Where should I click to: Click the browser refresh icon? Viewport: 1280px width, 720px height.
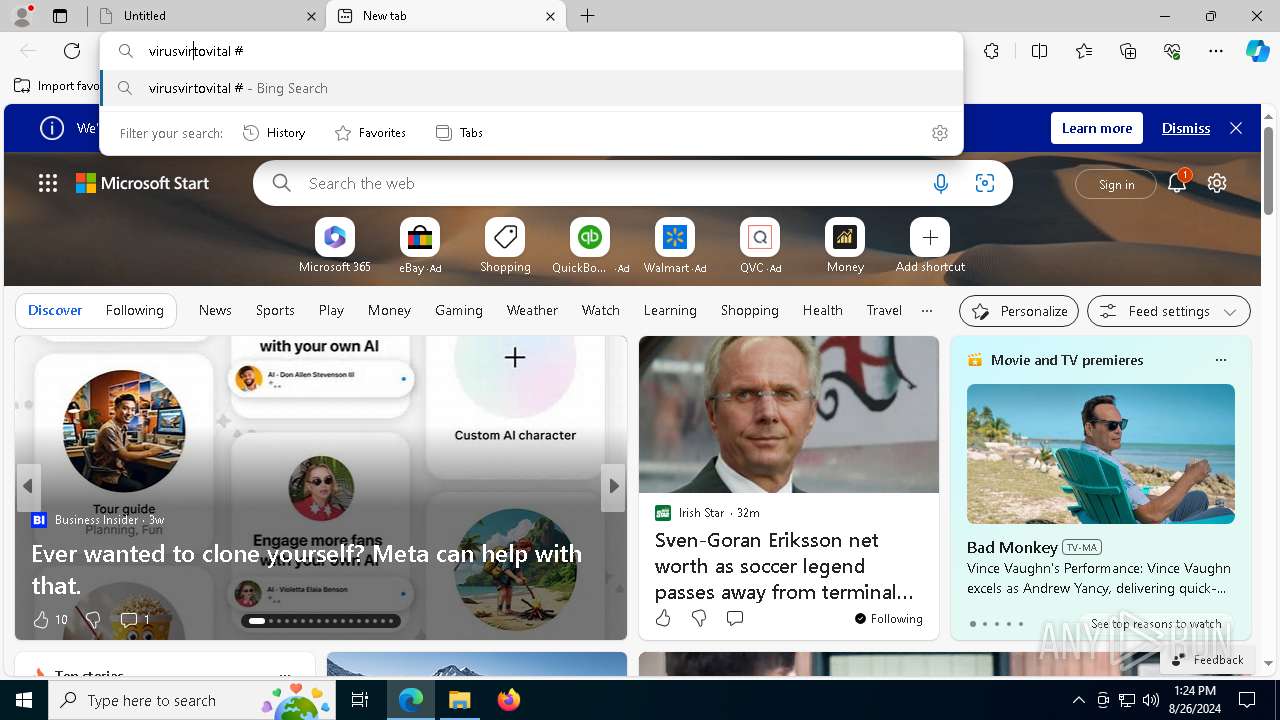pos(72,51)
